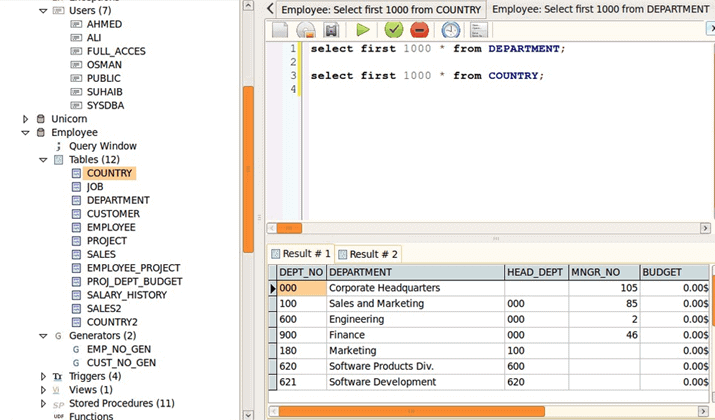
Task: Click the Open query disc icon
Action: tap(306, 30)
